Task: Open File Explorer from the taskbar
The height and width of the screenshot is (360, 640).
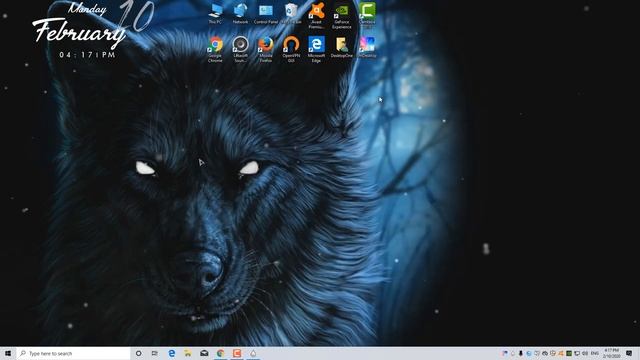Action: (188, 353)
